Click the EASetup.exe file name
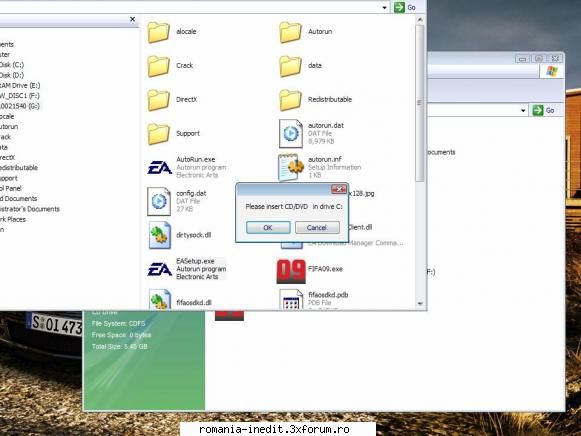581x436 pixels. click(x=195, y=261)
